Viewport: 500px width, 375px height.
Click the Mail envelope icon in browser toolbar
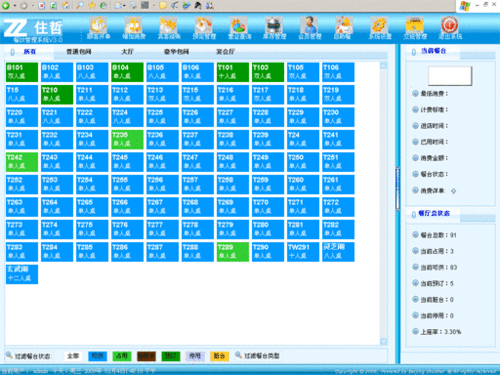pos(118,6)
